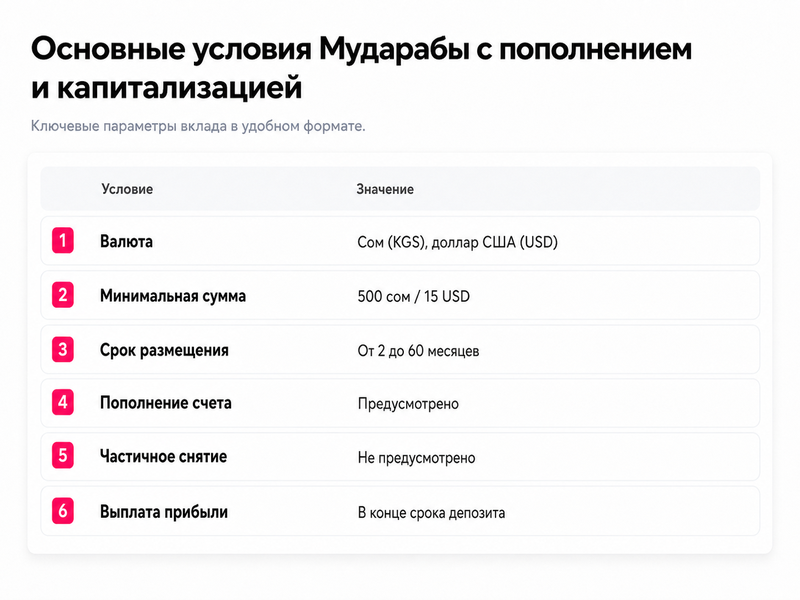Select the Пополнение счета row label
This screenshot has height=600, width=800.
pyautogui.click(x=166, y=403)
